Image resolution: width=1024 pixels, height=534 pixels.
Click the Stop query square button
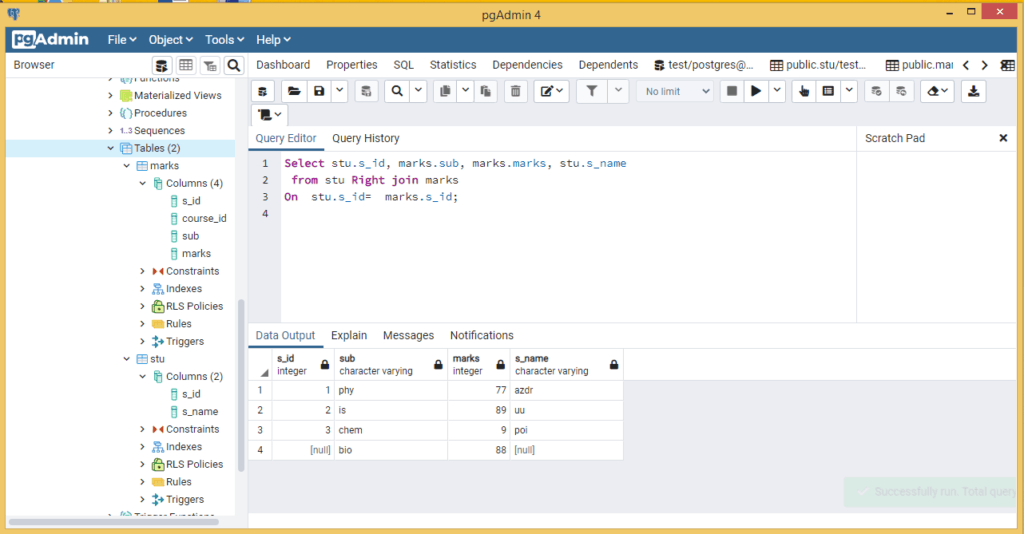point(732,91)
